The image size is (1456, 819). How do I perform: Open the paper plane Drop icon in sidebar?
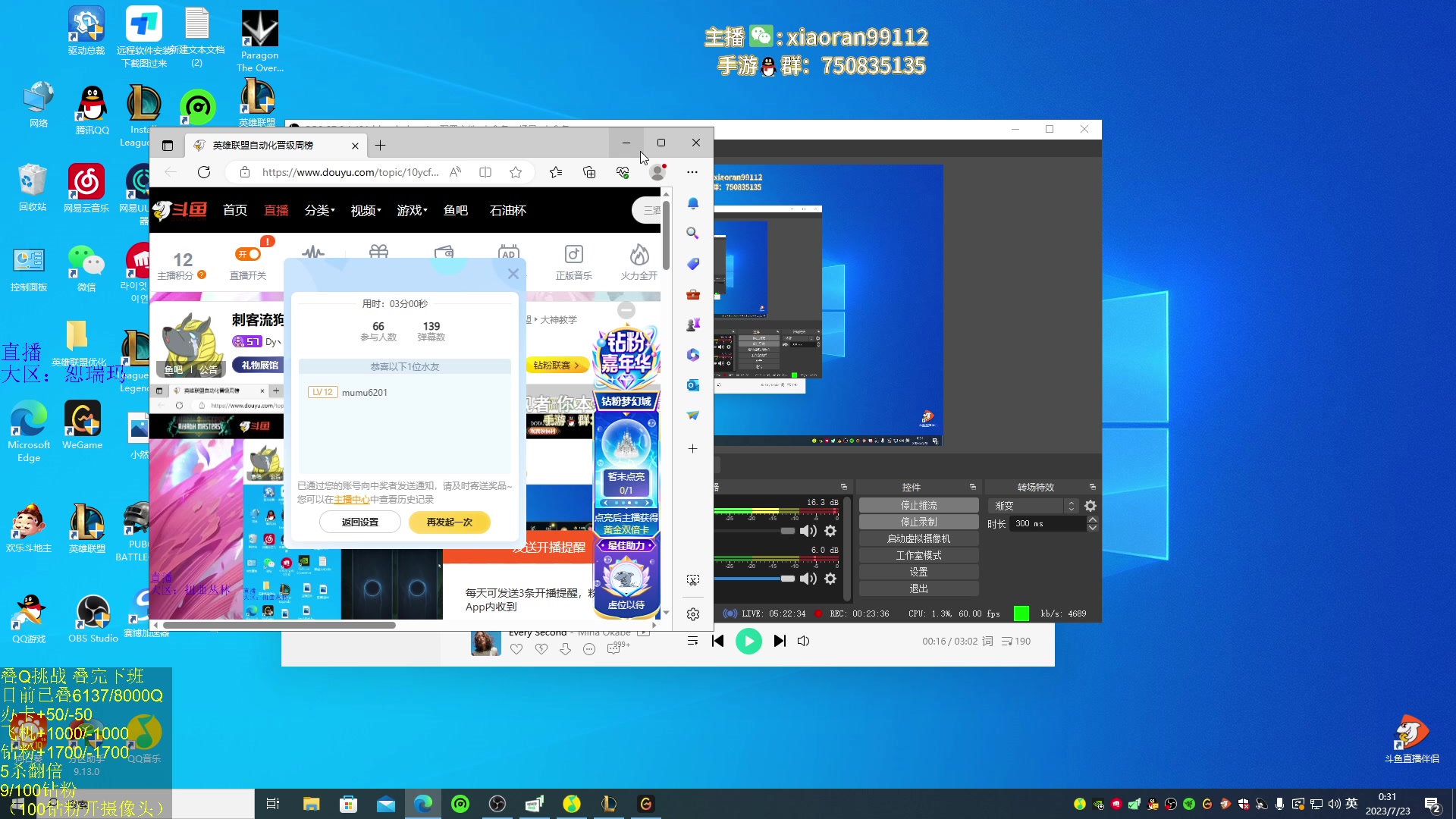click(x=692, y=416)
